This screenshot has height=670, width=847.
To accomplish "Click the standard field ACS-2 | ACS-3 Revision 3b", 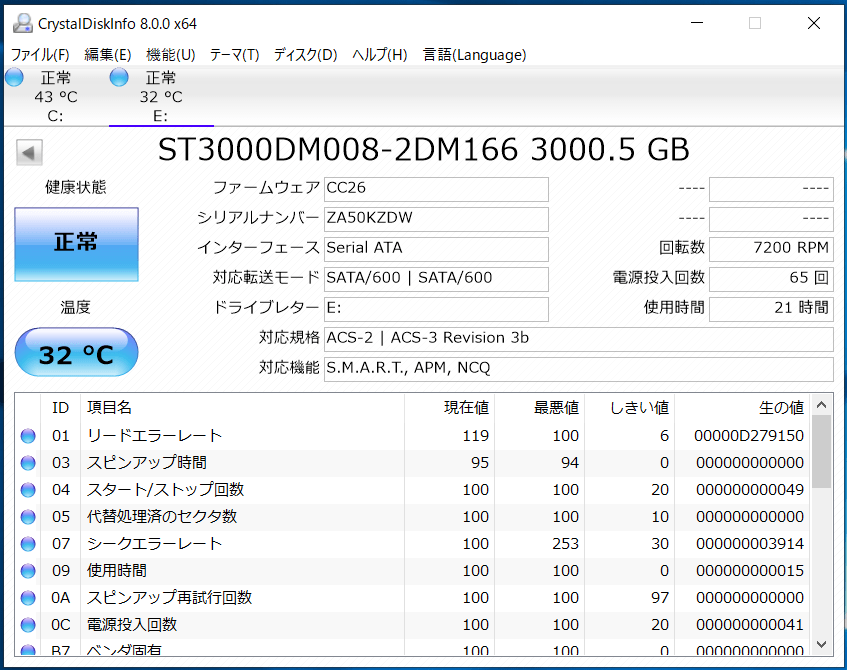I will (579, 339).
